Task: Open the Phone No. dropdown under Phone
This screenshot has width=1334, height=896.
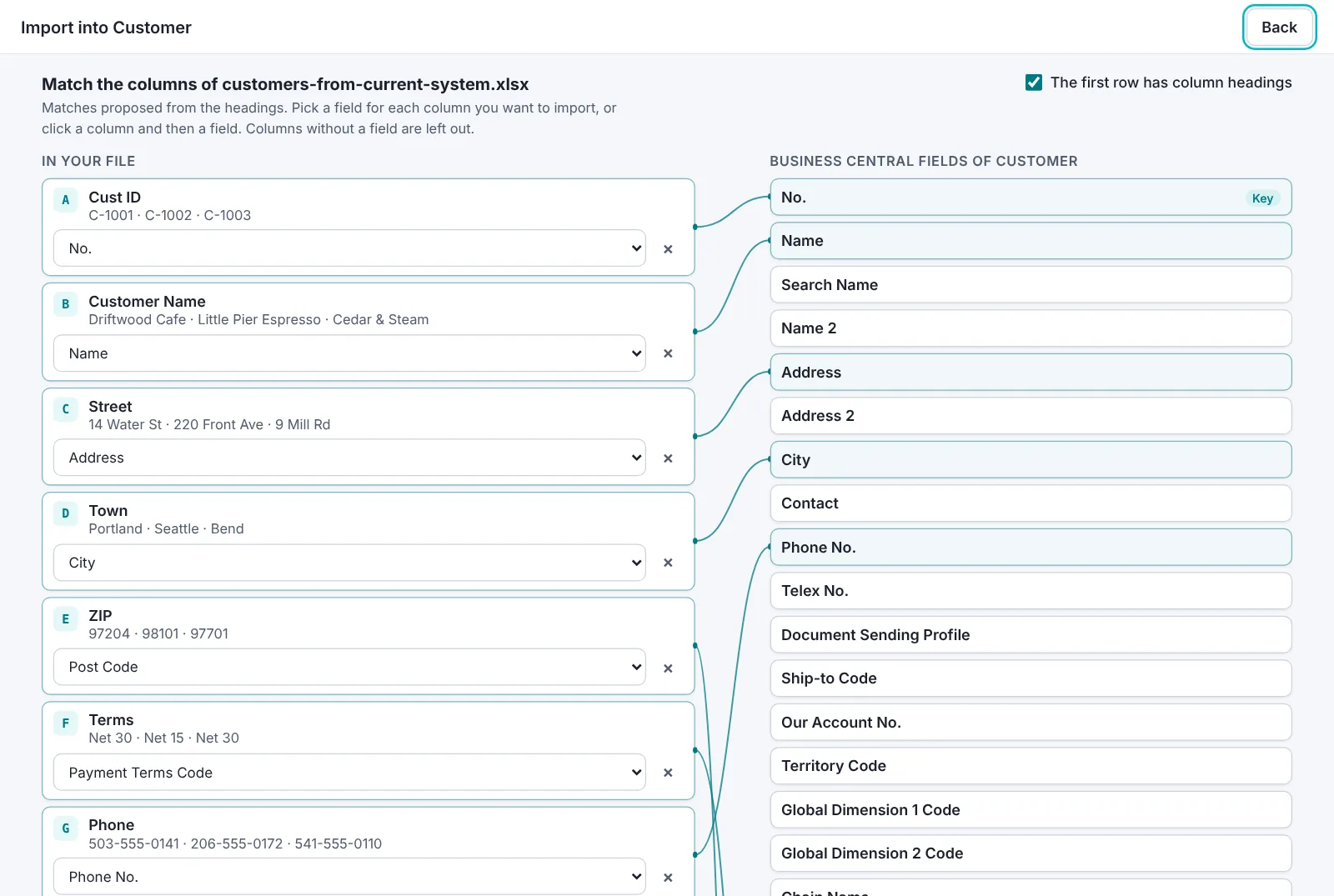Action: point(349,877)
